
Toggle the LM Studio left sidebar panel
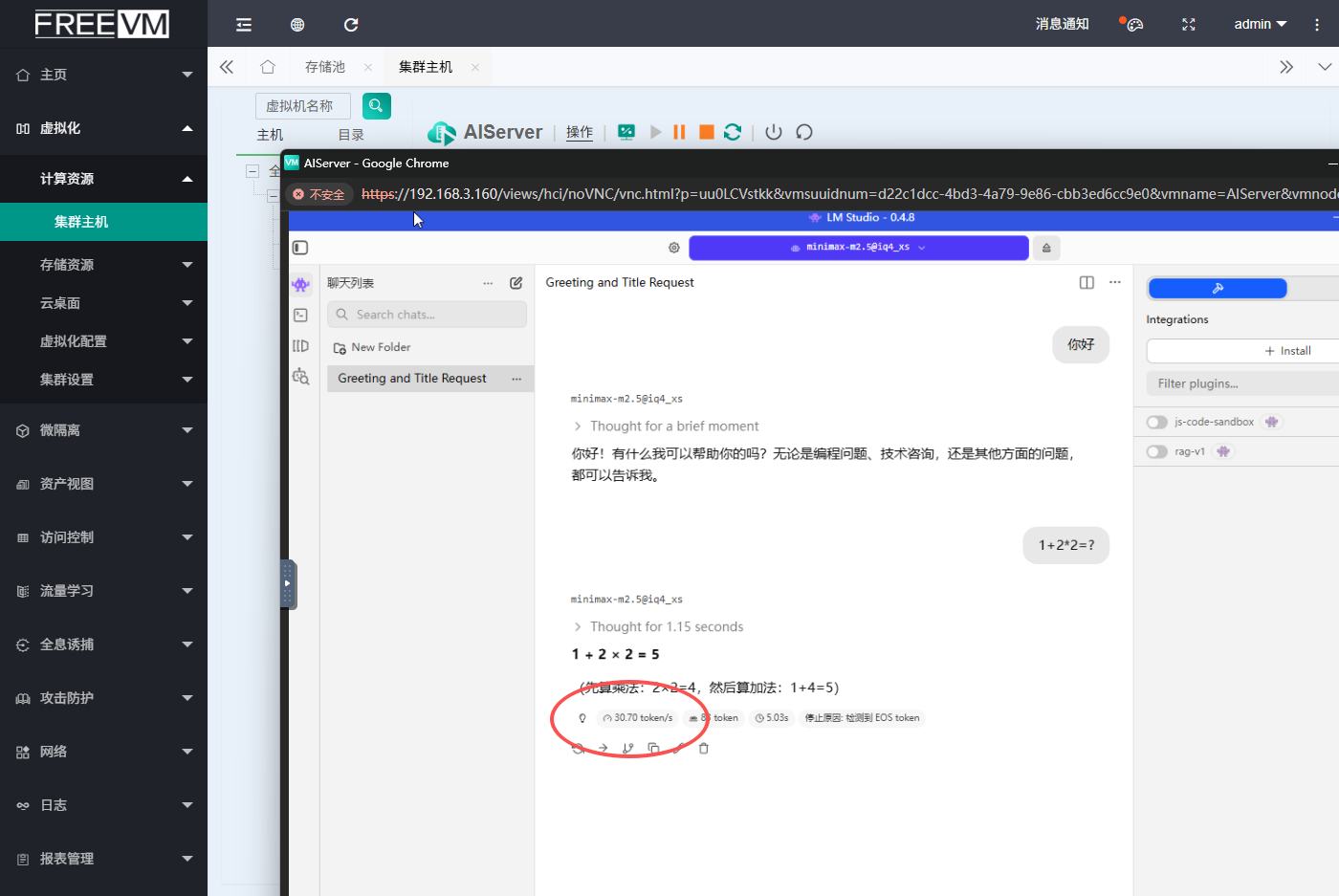[300, 248]
